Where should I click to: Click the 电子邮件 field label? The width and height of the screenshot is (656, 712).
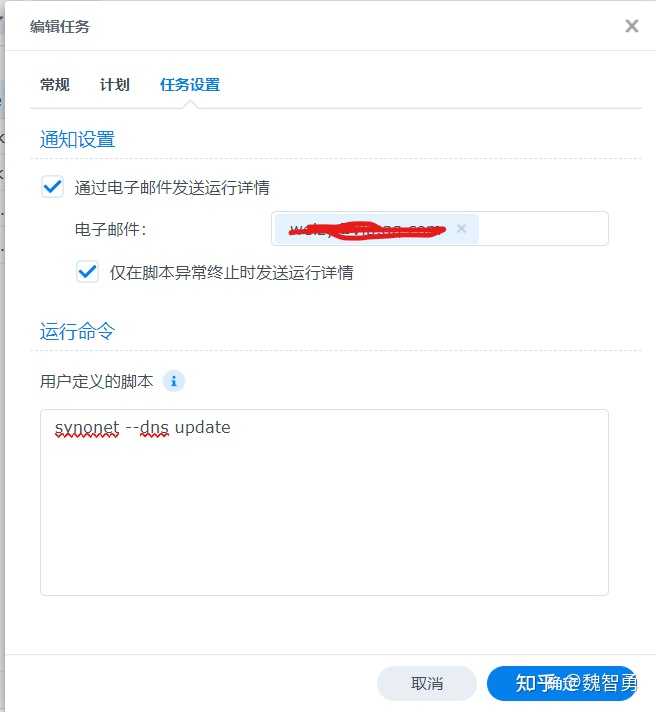(111, 229)
